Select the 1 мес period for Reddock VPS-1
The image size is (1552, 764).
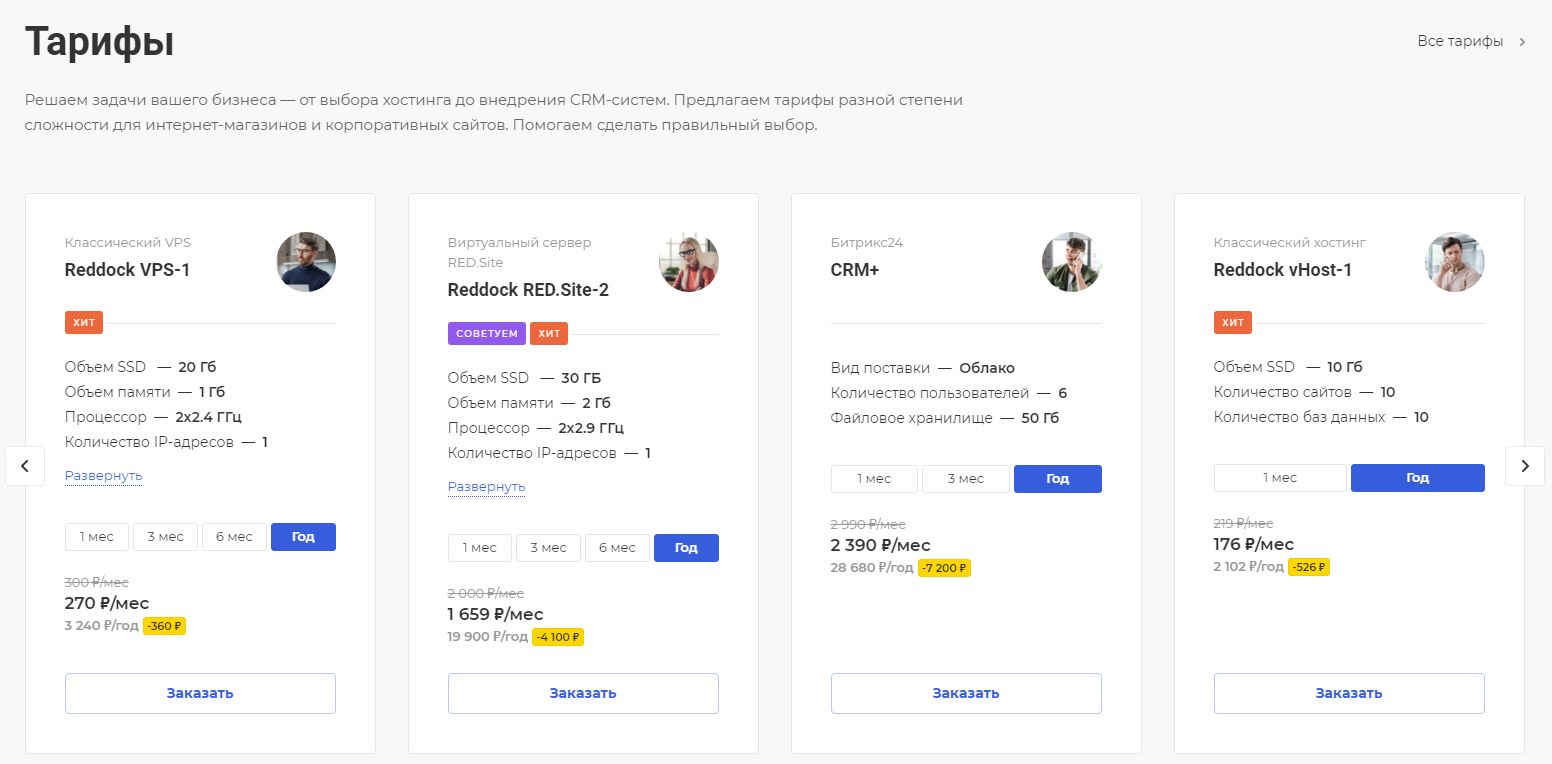[97, 537]
